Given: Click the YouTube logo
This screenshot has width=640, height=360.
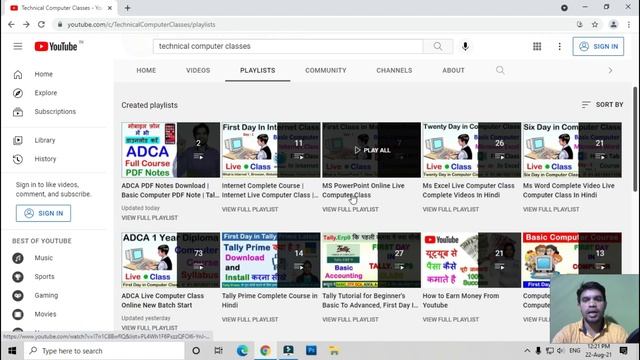Looking at the screenshot, I should click(x=56, y=47).
